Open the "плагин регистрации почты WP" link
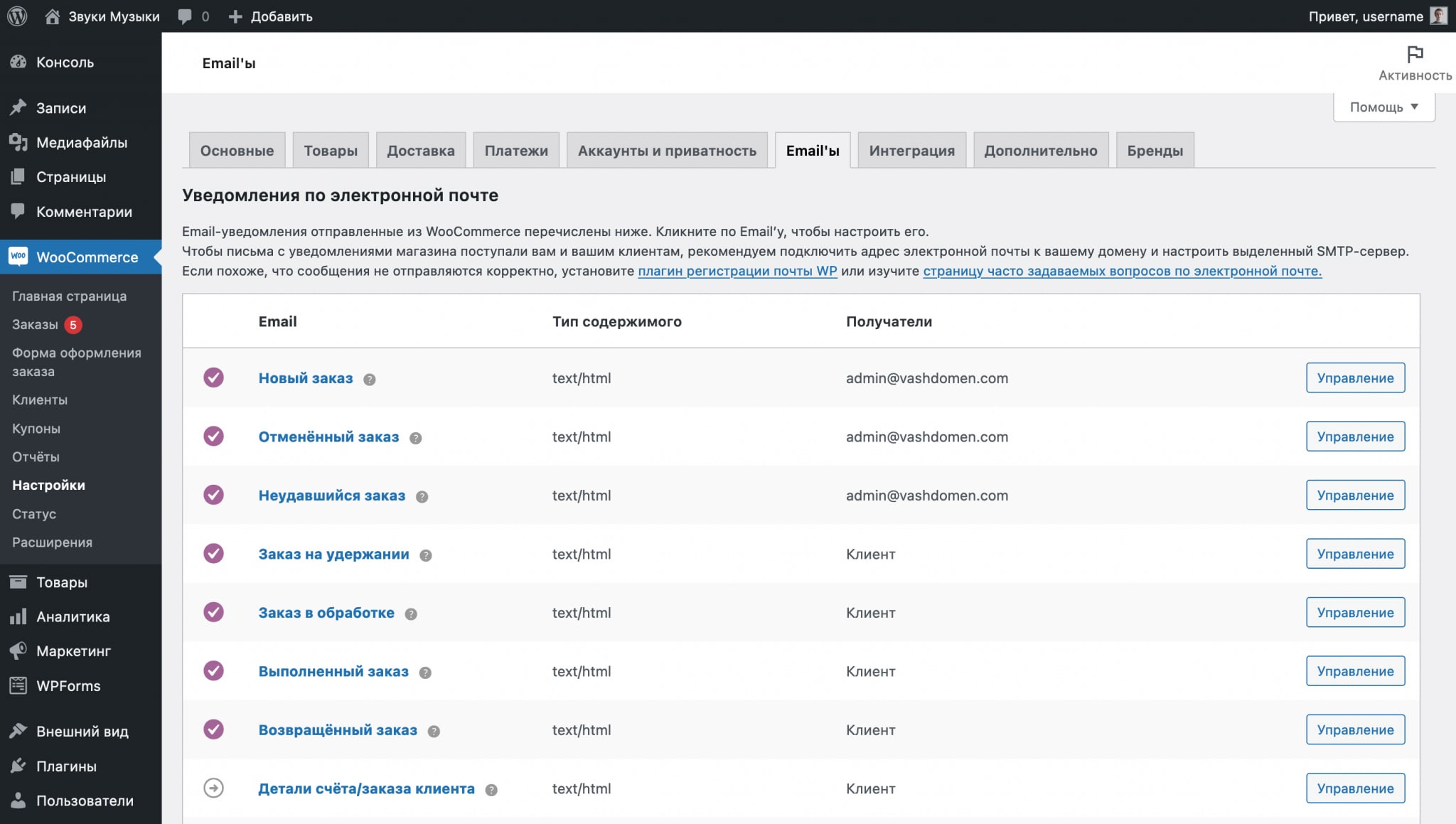 (x=737, y=271)
